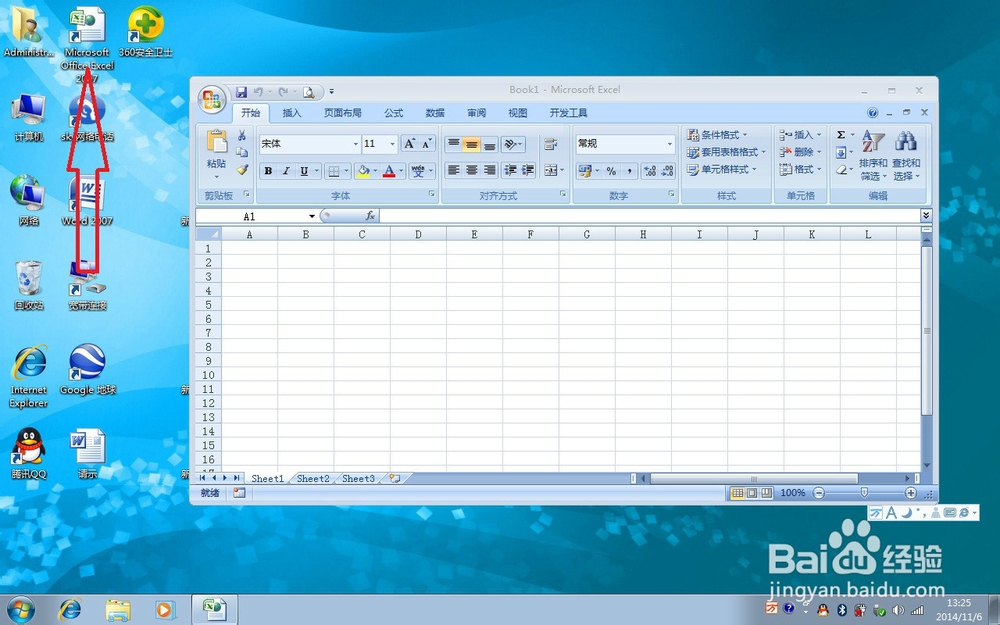Click the 格式 cells button
This screenshot has height=625, width=1000.
pyautogui.click(x=800, y=169)
